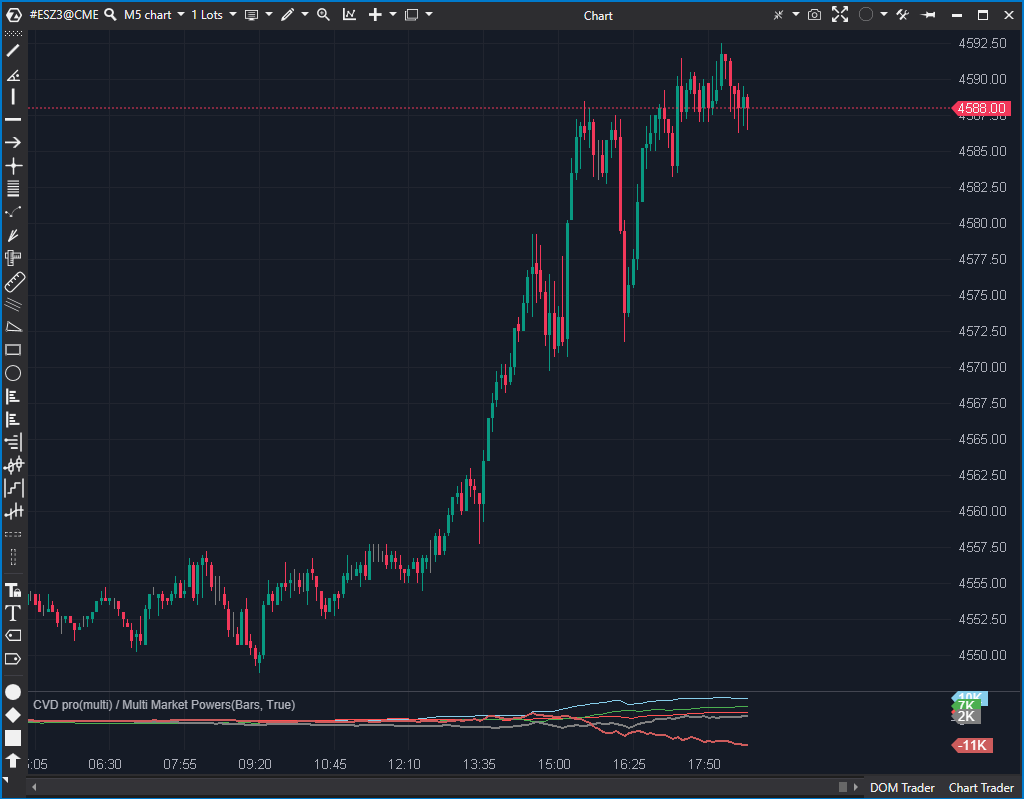
Task: Click the horizontal scrollbar right arrow
Action: tap(856, 787)
